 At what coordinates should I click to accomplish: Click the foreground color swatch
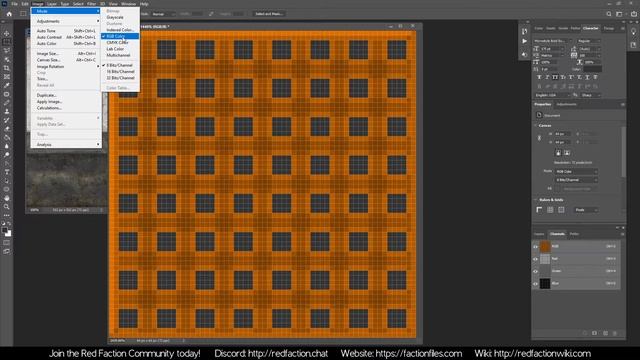[x=5, y=230]
